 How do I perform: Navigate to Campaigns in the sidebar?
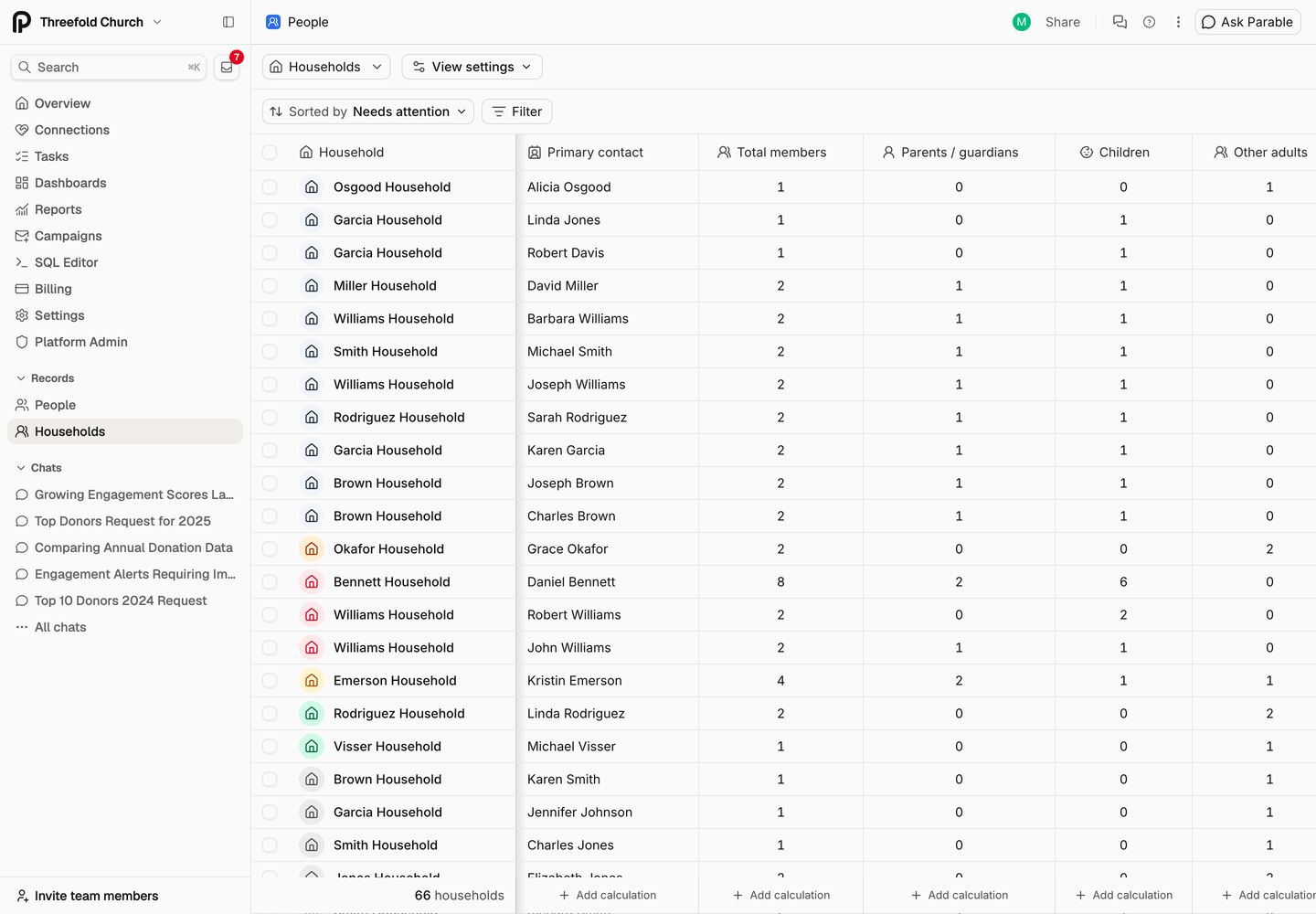point(125,236)
